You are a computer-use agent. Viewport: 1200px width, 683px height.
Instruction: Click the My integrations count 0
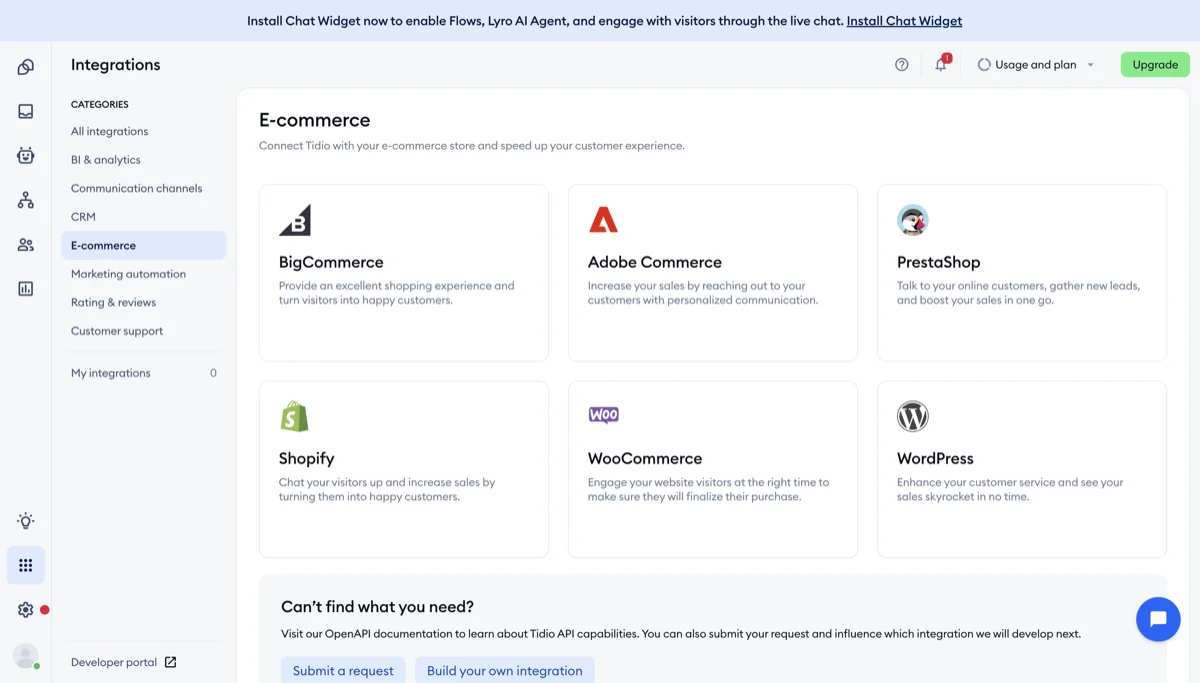click(213, 373)
